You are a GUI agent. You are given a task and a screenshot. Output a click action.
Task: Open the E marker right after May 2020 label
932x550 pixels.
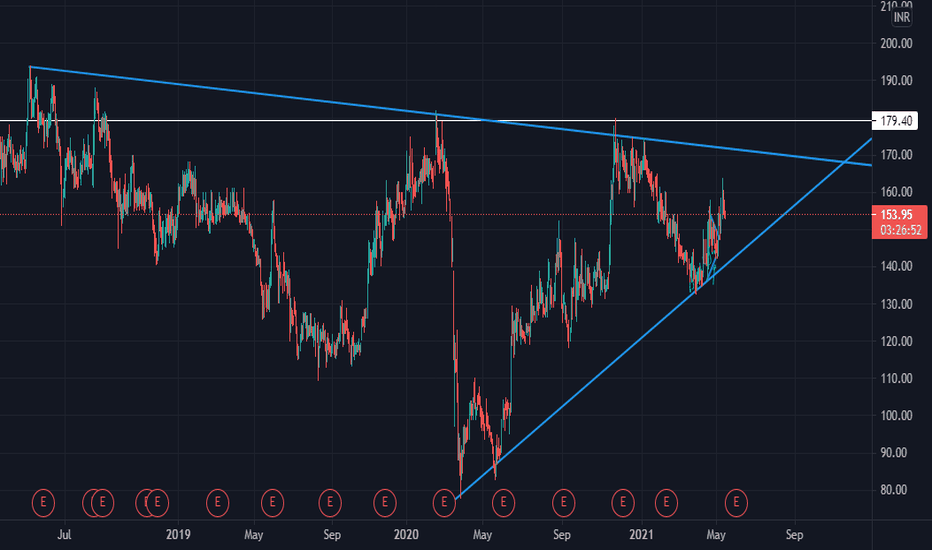(503, 503)
